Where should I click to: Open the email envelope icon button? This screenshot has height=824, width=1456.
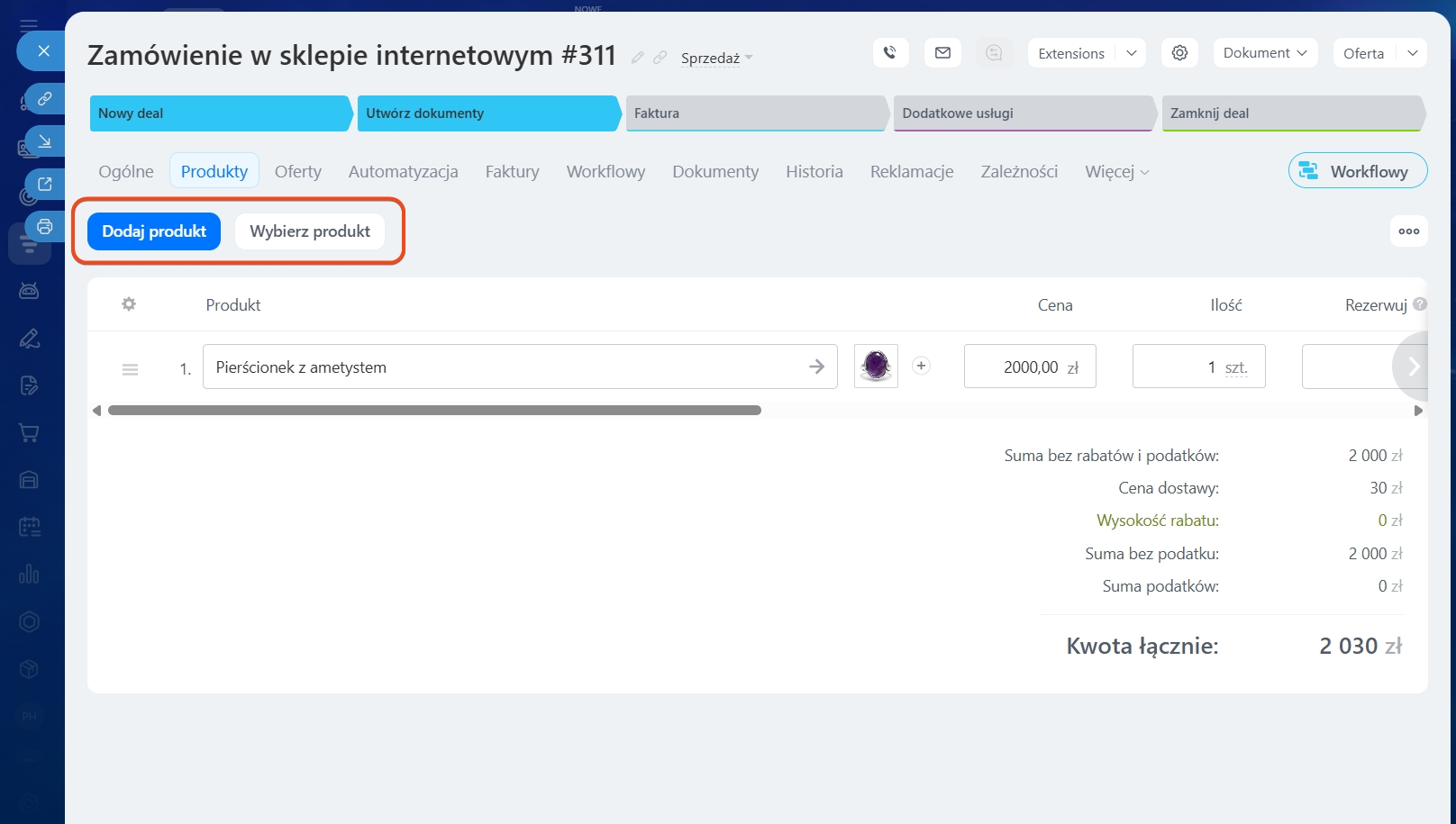coord(942,53)
